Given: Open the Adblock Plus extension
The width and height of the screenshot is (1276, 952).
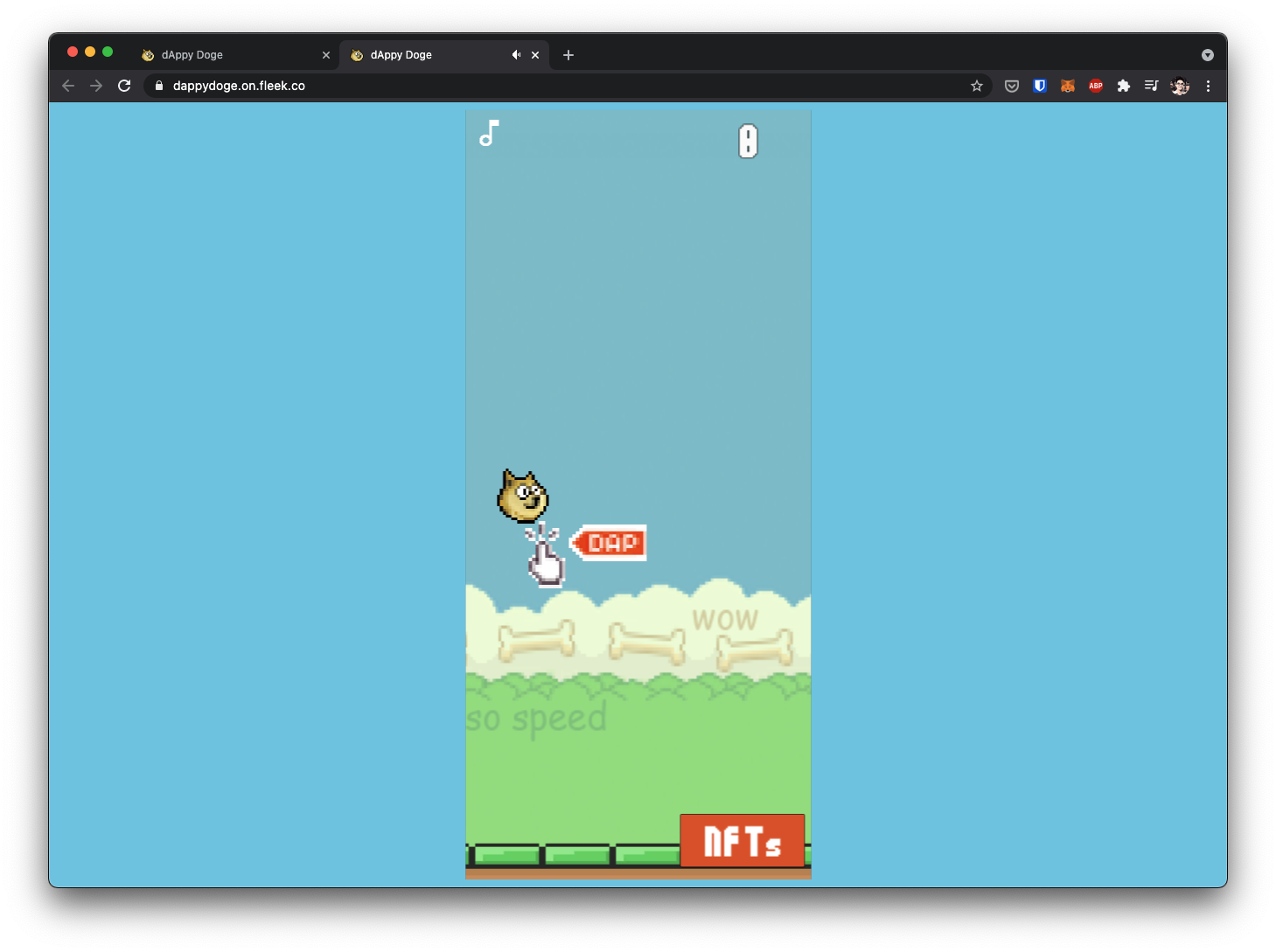Looking at the screenshot, I should (x=1096, y=86).
